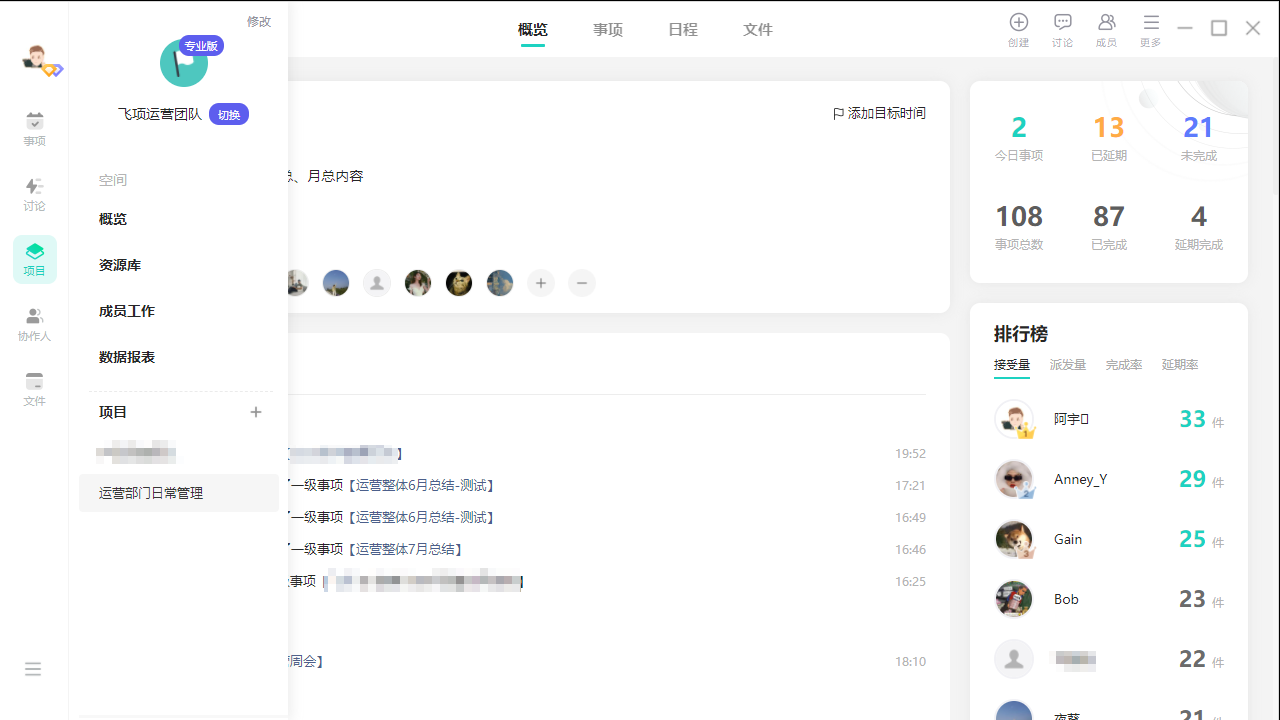The width and height of the screenshot is (1280, 720).
Task: Open 讨论 in the left sidebar
Action: click(x=35, y=194)
